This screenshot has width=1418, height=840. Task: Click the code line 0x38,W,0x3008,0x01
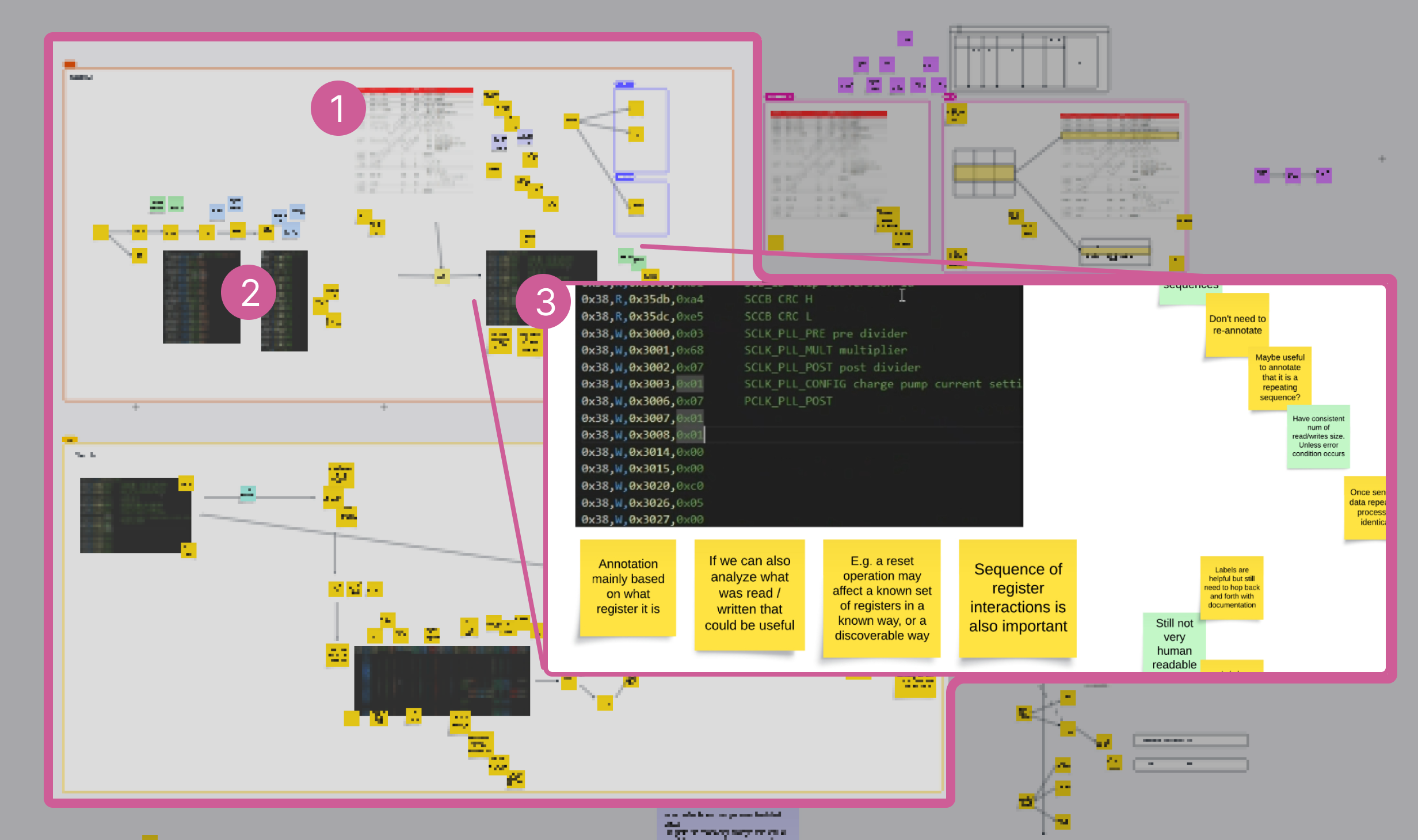coord(642,435)
